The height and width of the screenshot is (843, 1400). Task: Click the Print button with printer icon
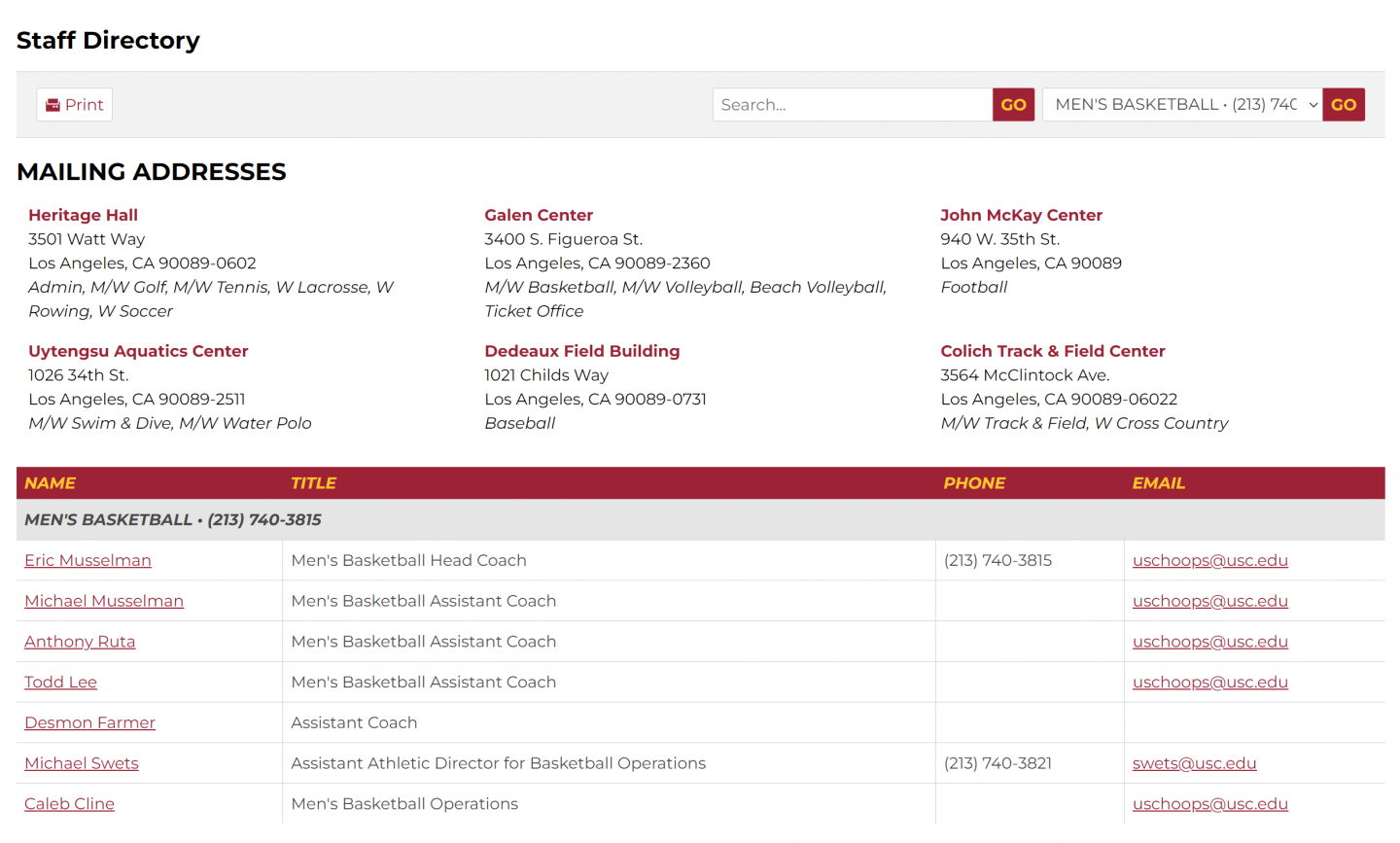point(75,105)
